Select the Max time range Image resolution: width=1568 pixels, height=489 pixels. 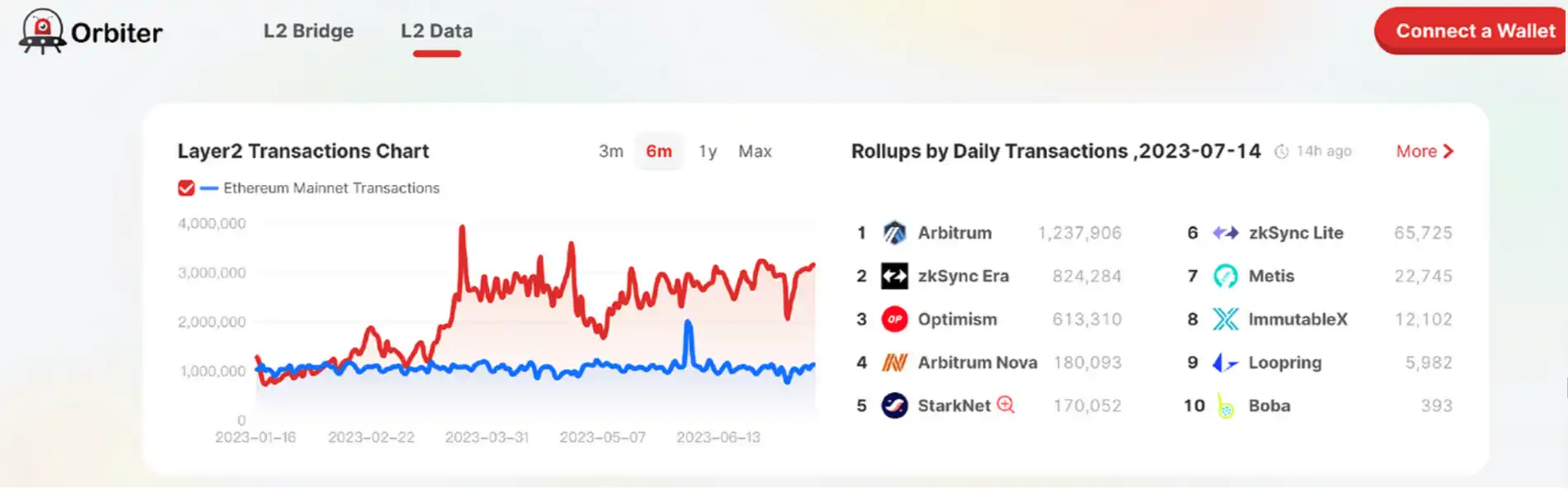tap(755, 151)
